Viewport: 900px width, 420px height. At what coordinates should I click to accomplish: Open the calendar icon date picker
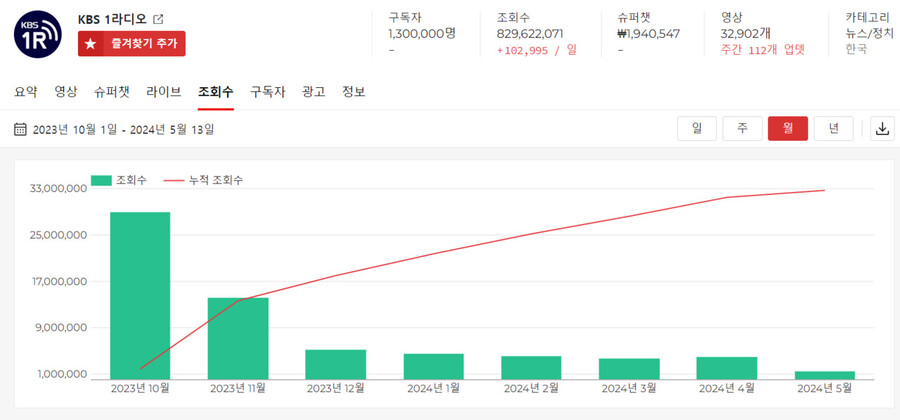point(20,129)
